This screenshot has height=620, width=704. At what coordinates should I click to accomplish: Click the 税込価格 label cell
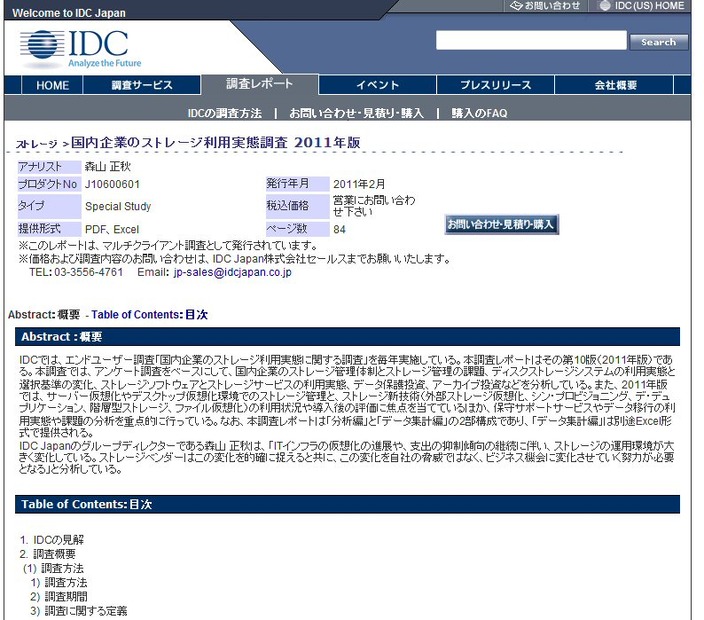(x=298, y=206)
